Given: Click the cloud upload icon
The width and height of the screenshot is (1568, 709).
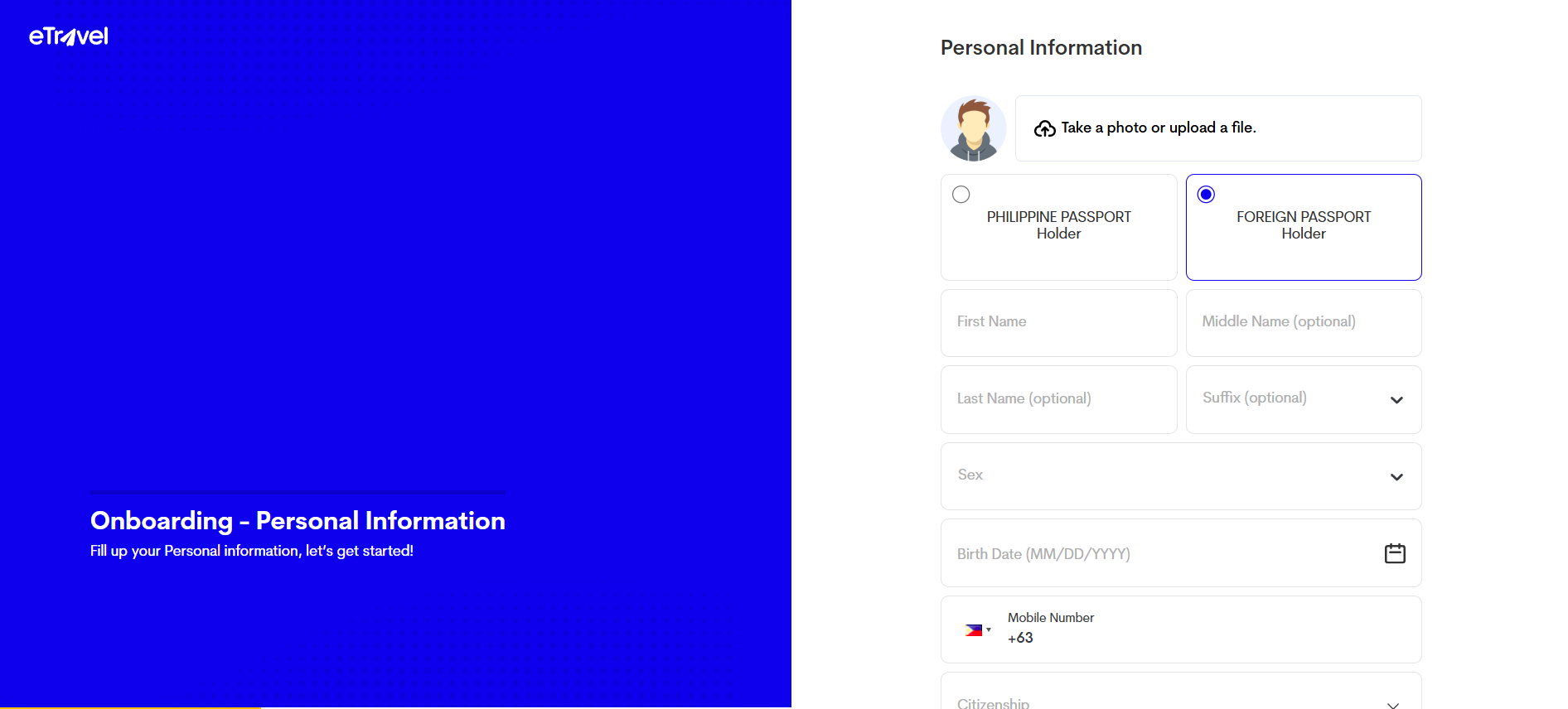Looking at the screenshot, I should tap(1044, 128).
